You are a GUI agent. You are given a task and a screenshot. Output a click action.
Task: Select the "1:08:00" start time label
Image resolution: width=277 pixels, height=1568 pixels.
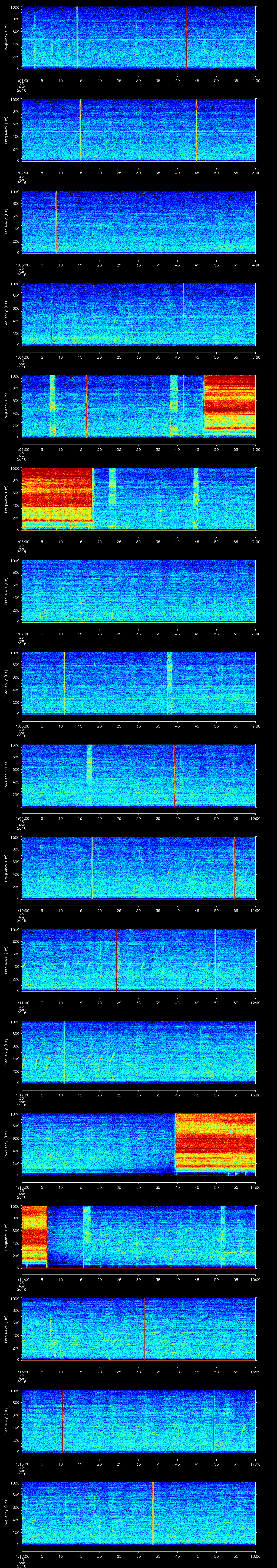click(22, 726)
